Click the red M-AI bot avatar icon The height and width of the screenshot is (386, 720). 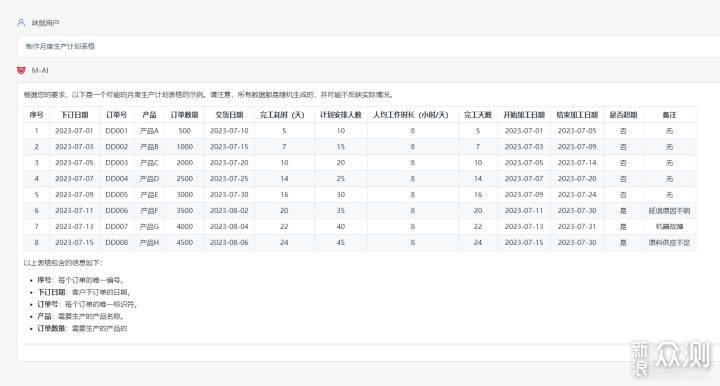[21, 70]
